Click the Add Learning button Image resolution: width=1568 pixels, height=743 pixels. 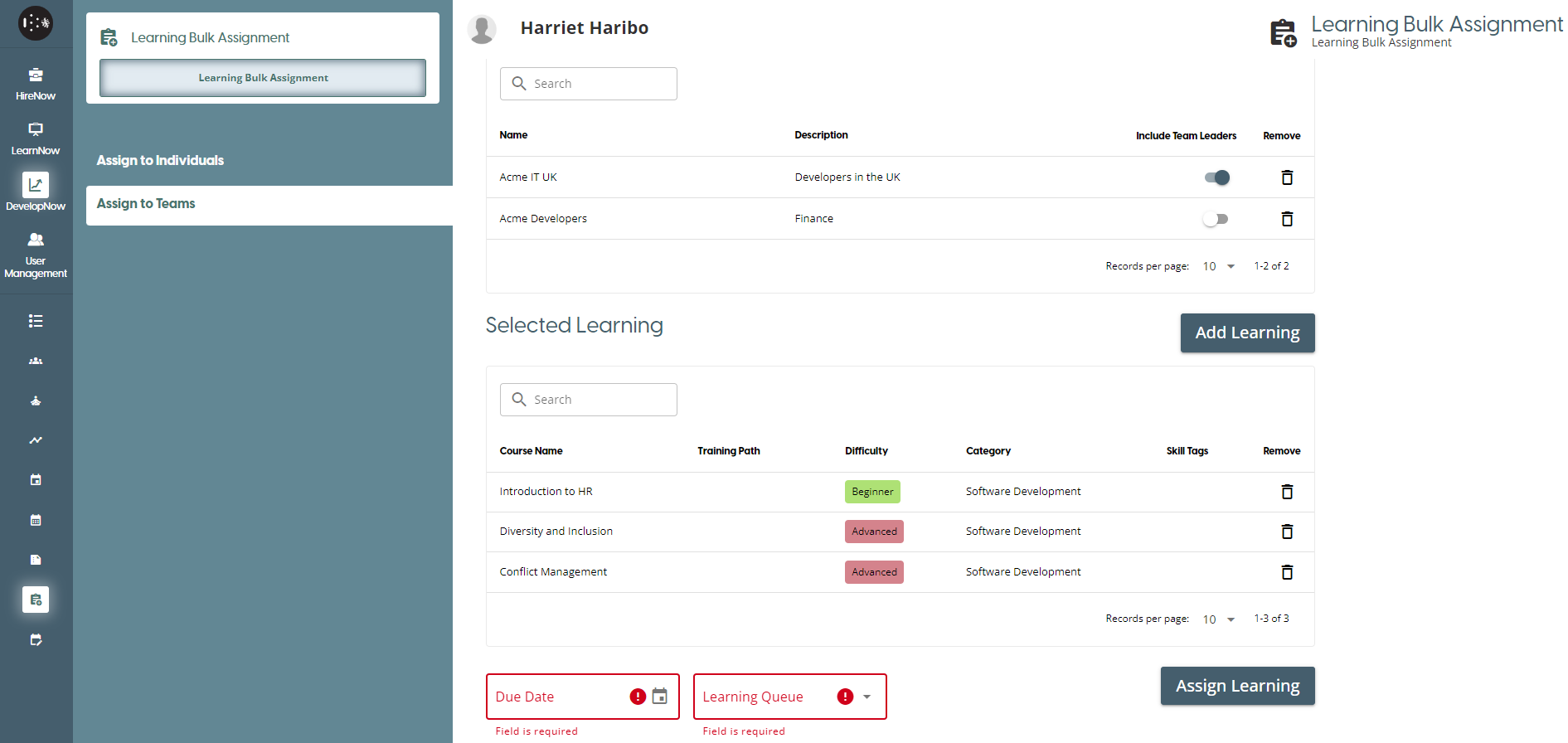pos(1247,333)
